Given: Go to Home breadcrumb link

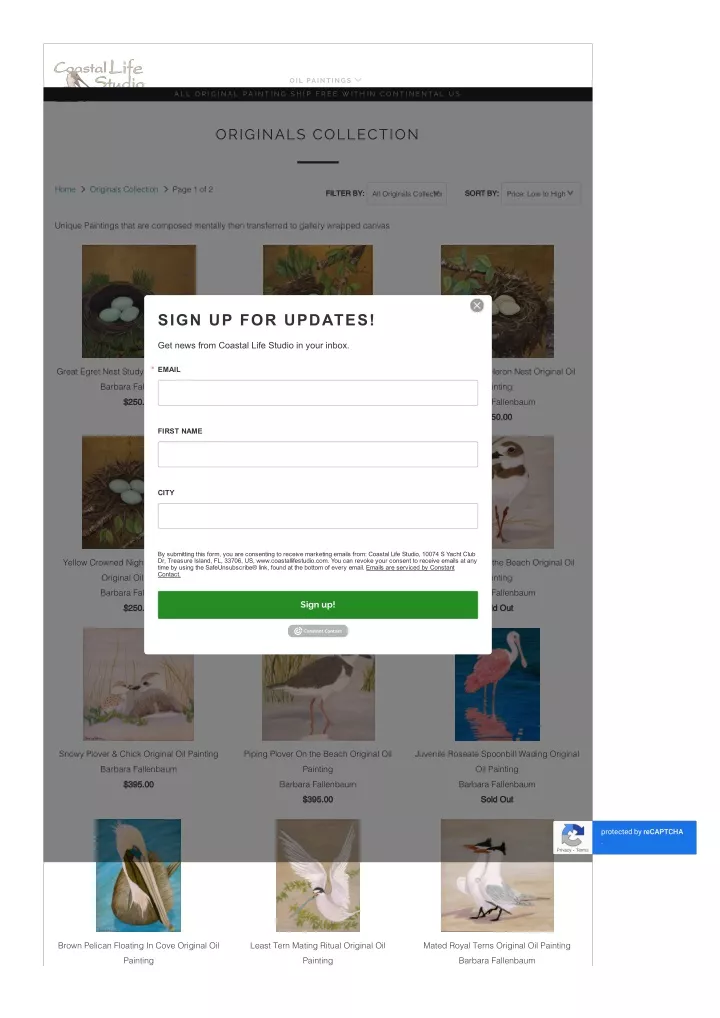Looking at the screenshot, I should tap(65, 190).
